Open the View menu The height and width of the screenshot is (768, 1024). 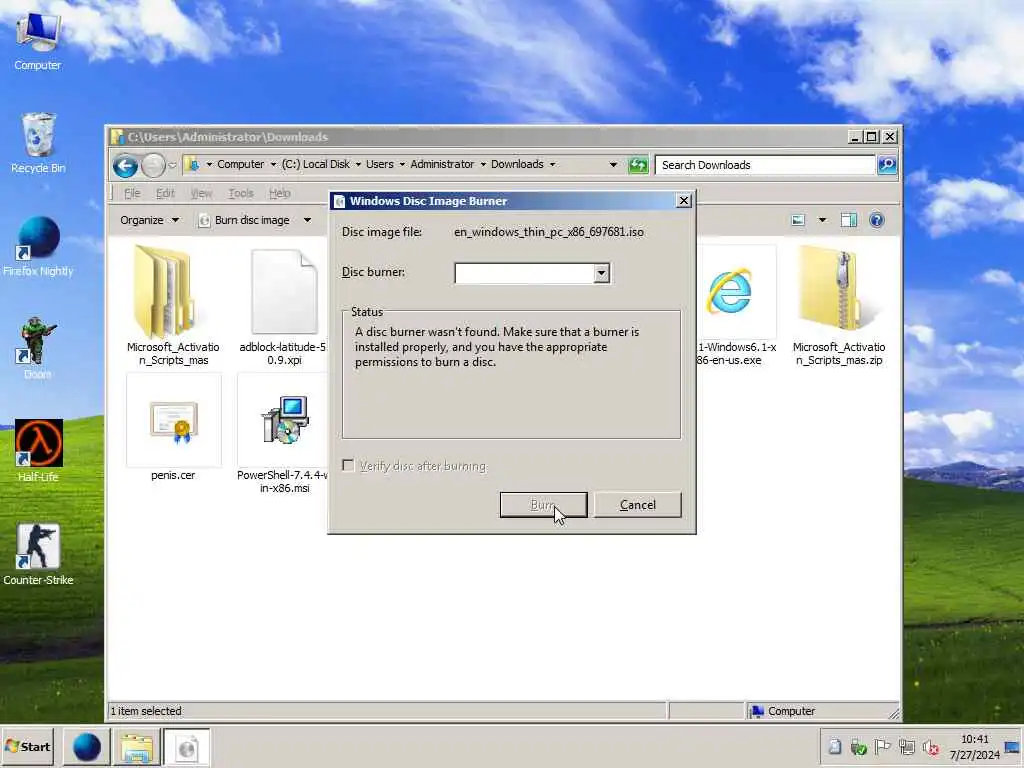point(201,193)
